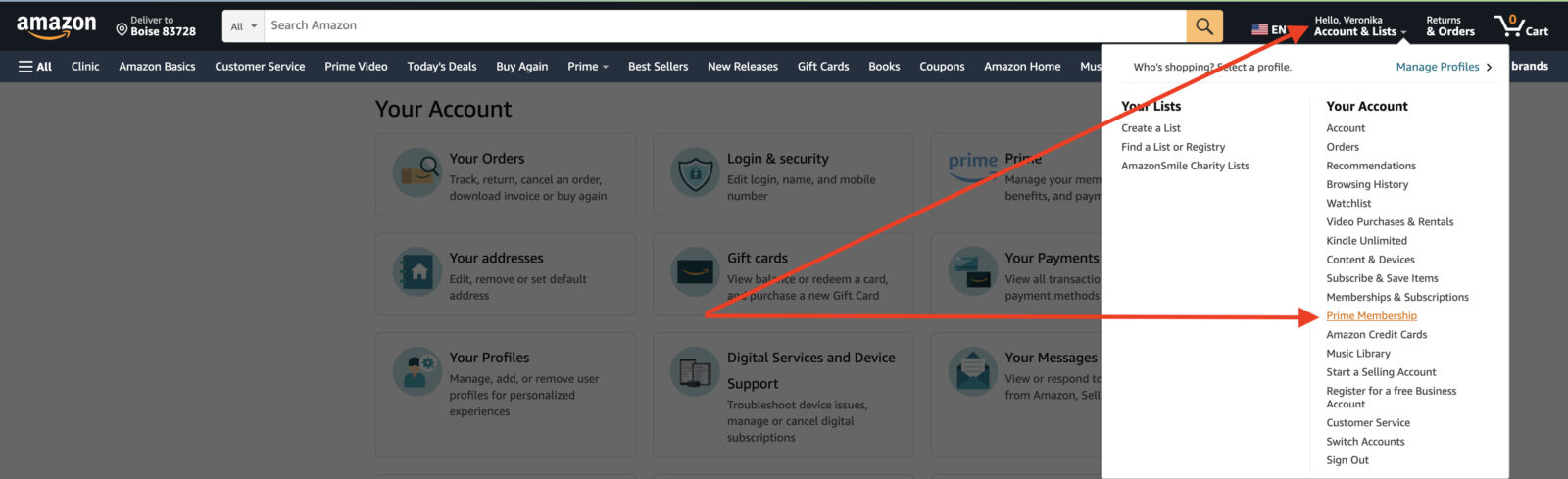This screenshot has height=479, width=1568.
Task: Click Sign Out
Action: click(x=1347, y=460)
